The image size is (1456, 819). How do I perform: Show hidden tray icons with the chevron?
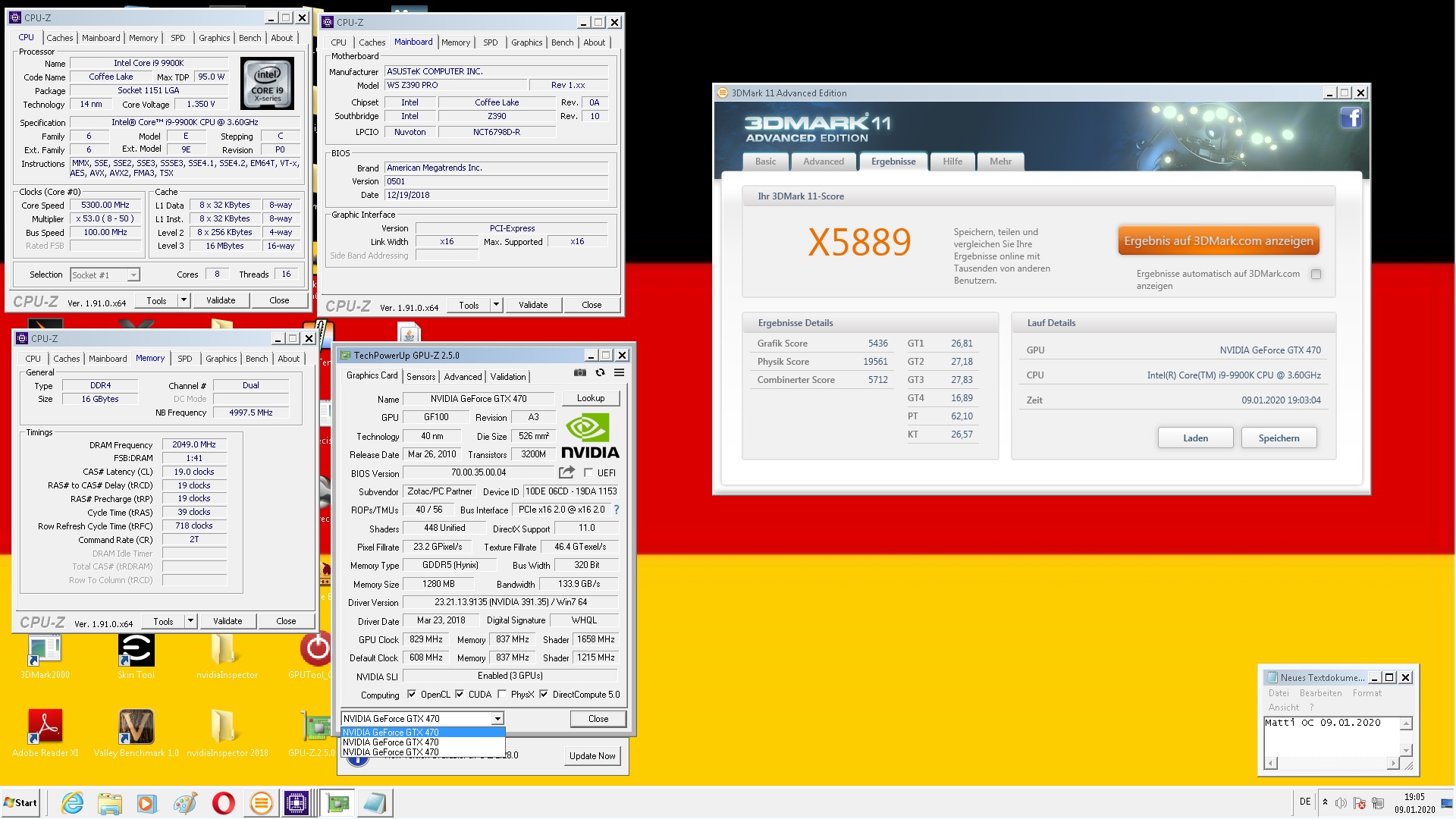click(1325, 802)
